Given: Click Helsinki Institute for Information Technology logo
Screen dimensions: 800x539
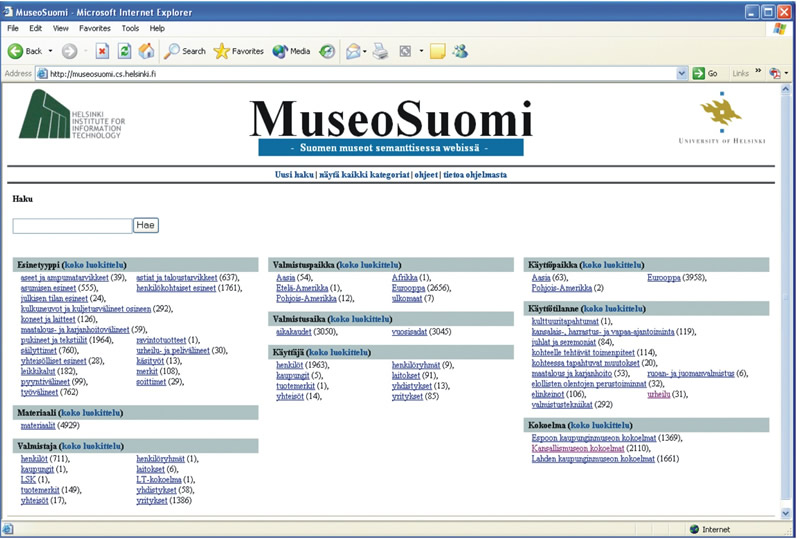Looking at the screenshot, I should pyautogui.click(x=72, y=114).
